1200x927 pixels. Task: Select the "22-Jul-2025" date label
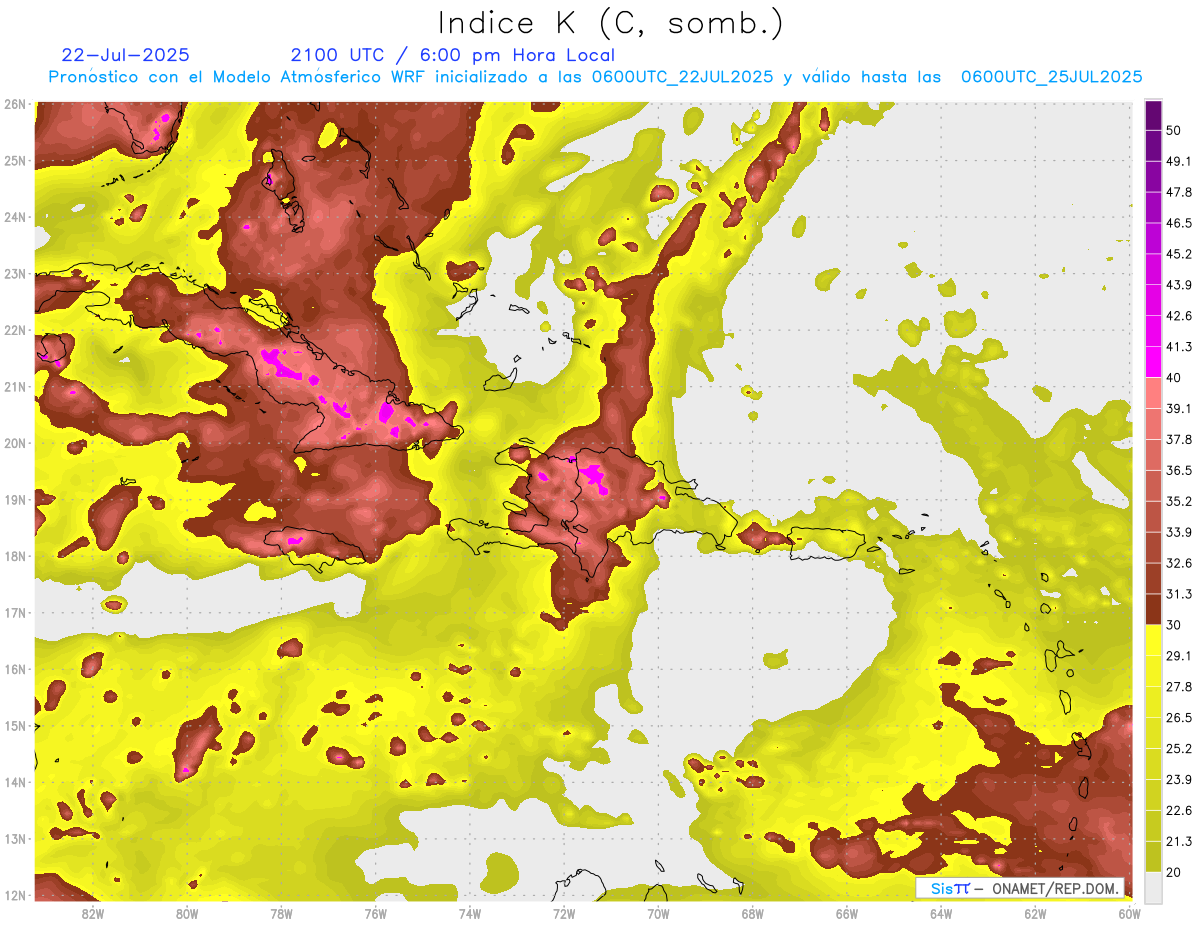(x=125, y=55)
